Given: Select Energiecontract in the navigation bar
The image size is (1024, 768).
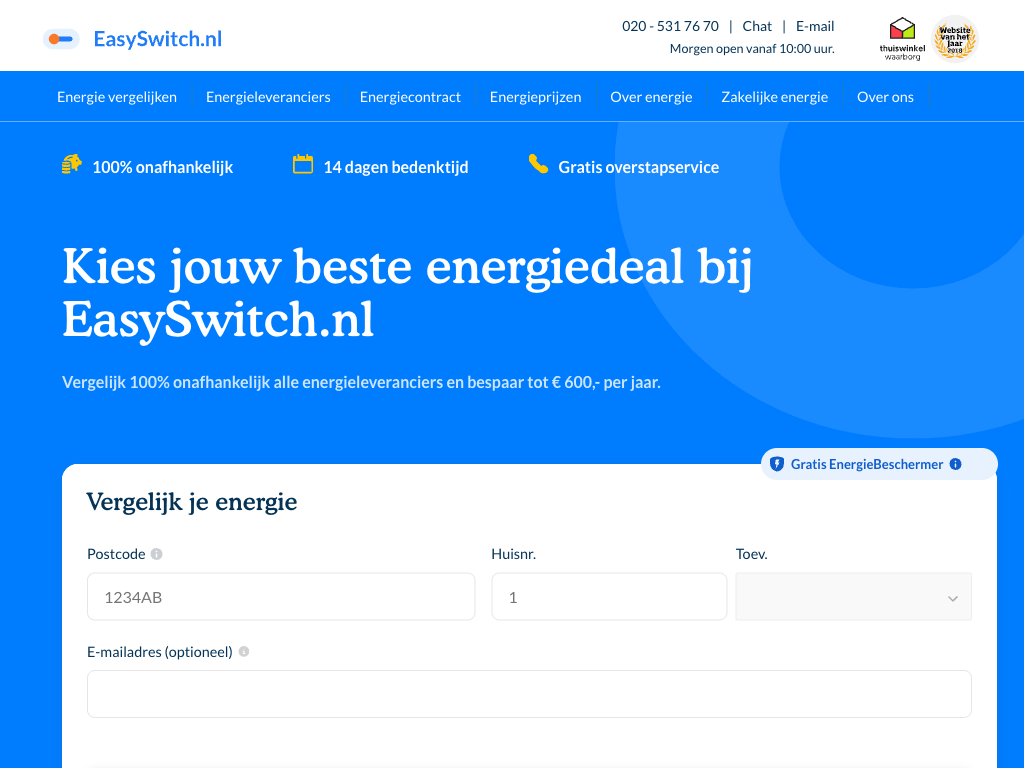Looking at the screenshot, I should point(410,97).
